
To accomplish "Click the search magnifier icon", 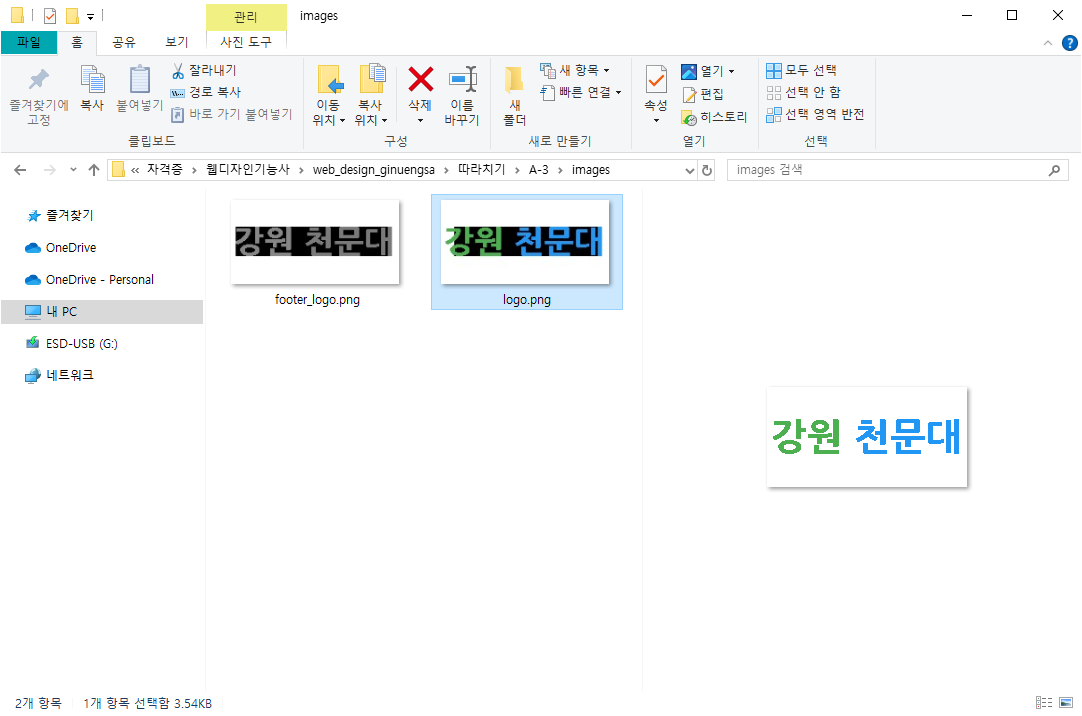I will (1054, 170).
